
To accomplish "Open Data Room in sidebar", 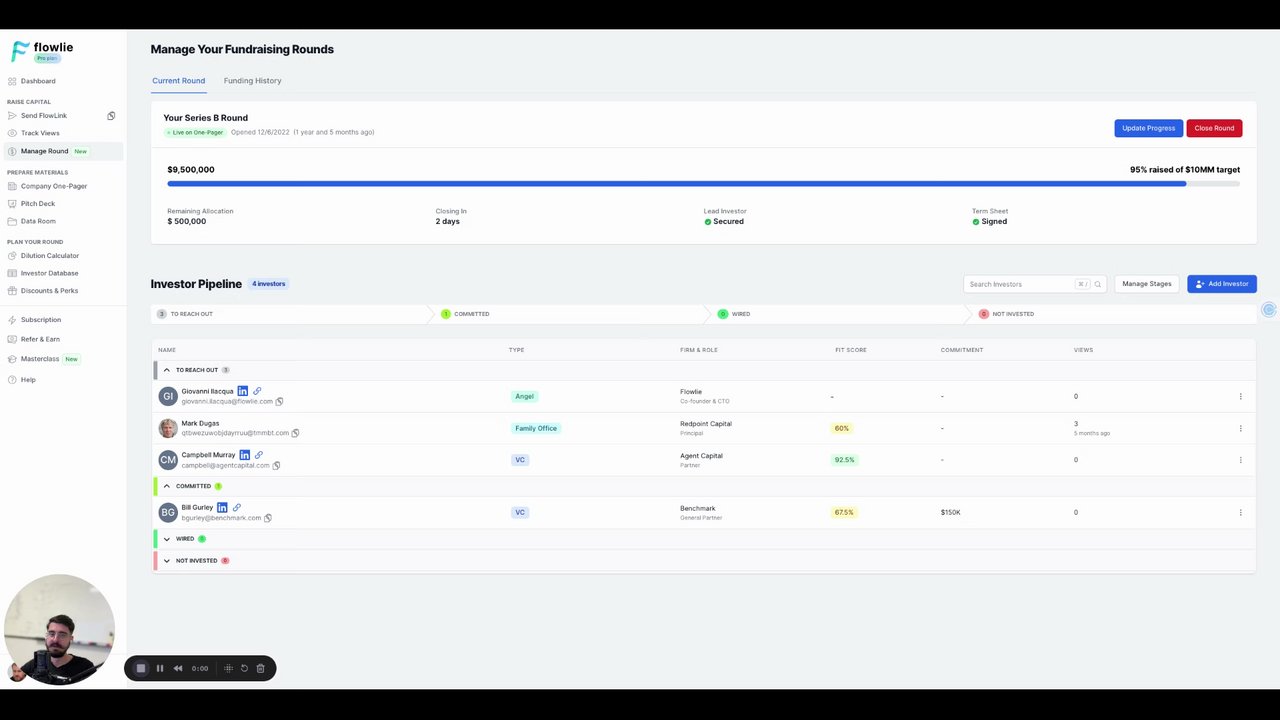I will click(38, 221).
